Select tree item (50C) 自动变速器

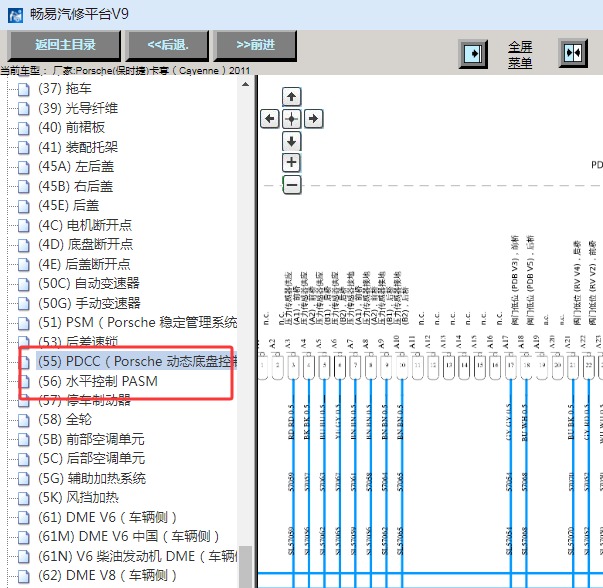(89, 283)
